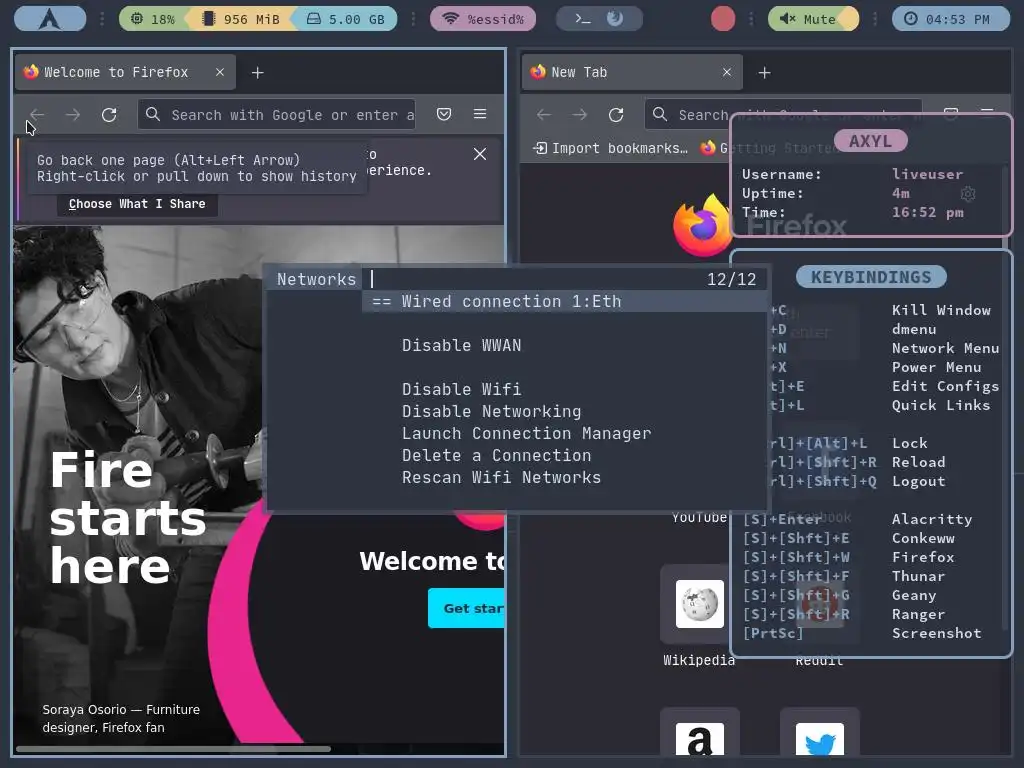Viewport: 1024px width, 768px height.
Task: Open Pocket in left Firefox window
Action: click(444, 114)
